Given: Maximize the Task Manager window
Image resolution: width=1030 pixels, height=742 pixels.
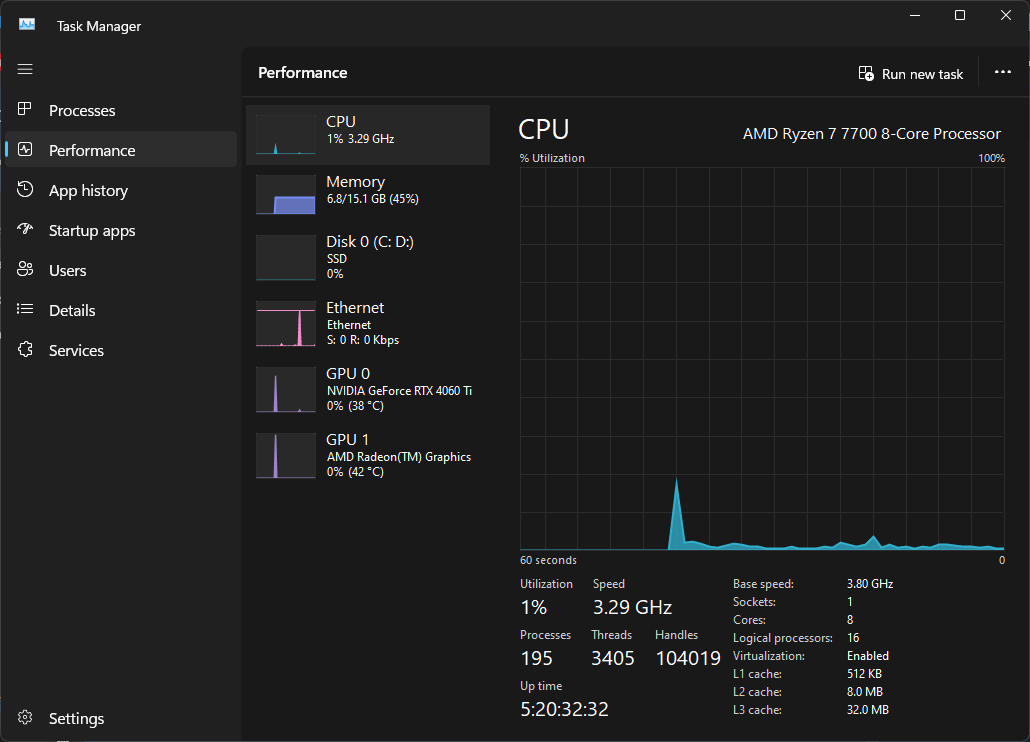Looking at the screenshot, I should (x=960, y=15).
